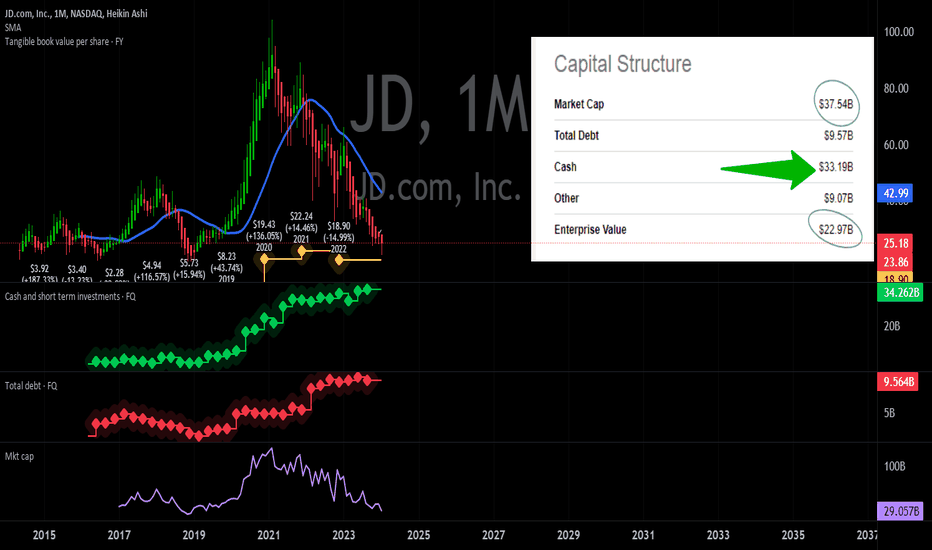
Task: Click the $19.43 (+136.05%) 2020 annotation
Action: (264, 236)
